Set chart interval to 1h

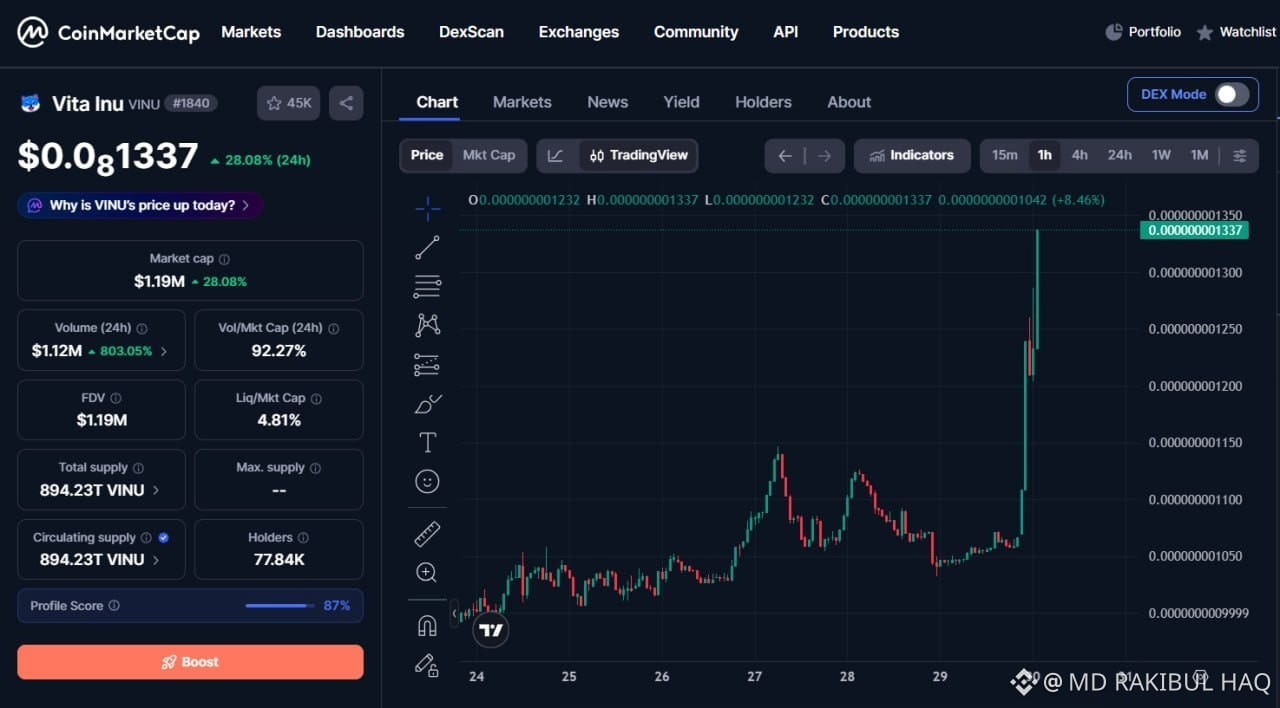(1044, 155)
